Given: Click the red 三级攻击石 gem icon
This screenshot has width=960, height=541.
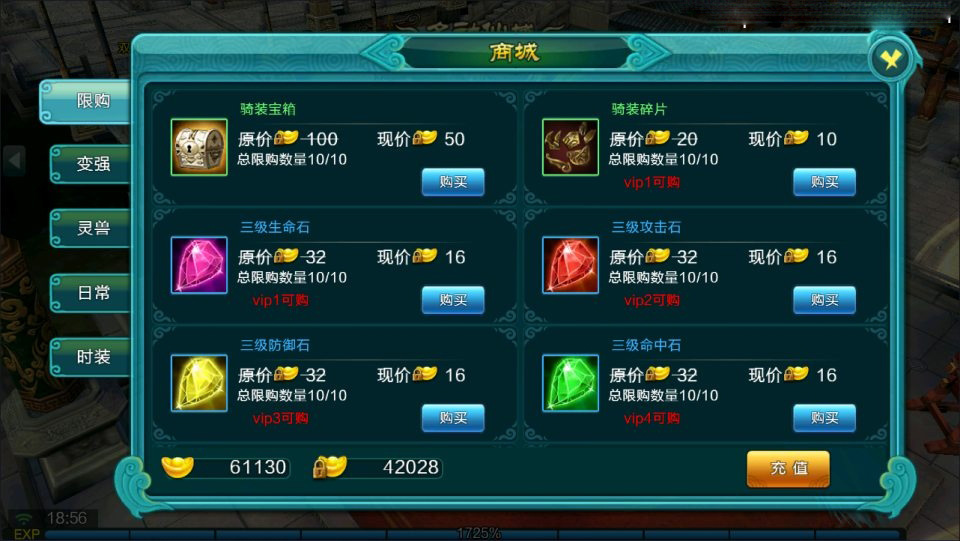Looking at the screenshot, I should [570, 266].
